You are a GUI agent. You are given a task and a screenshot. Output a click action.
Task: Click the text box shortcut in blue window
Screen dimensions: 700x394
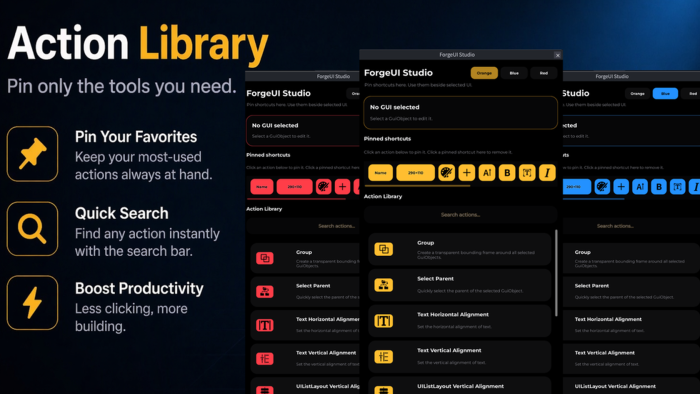(x=677, y=187)
